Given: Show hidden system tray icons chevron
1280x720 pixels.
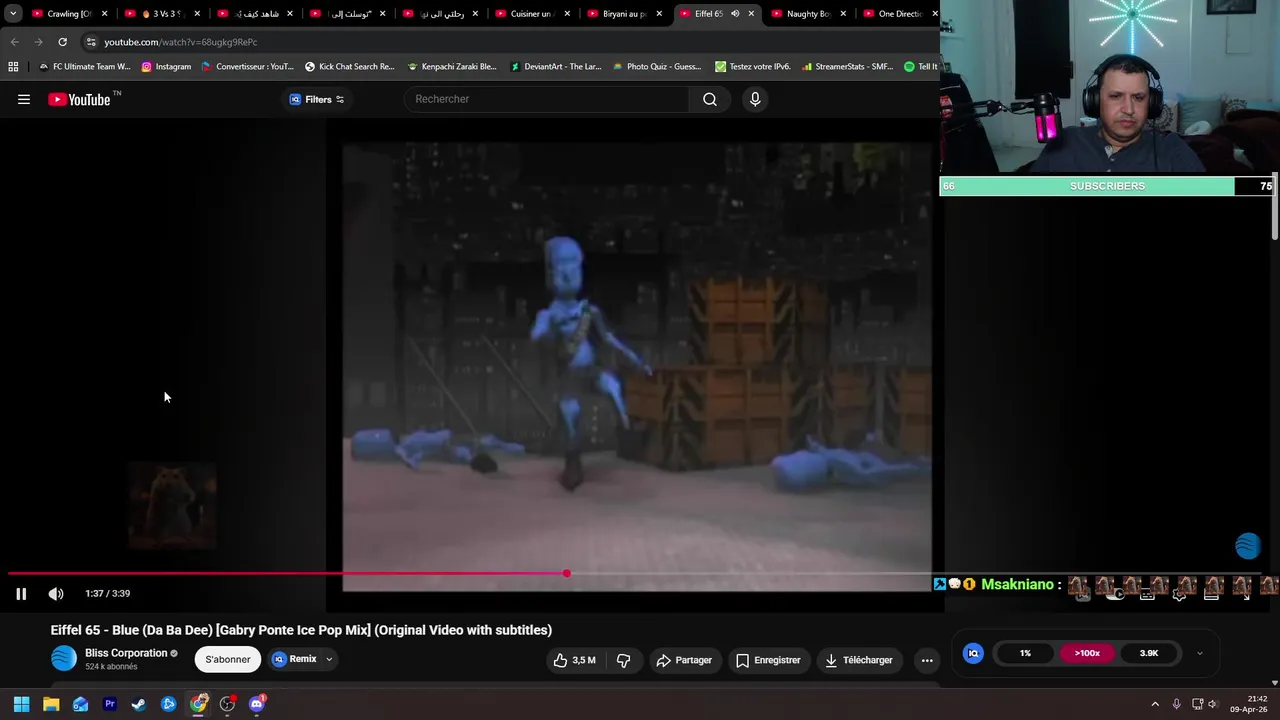Looking at the screenshot, I should [1155, 704].
